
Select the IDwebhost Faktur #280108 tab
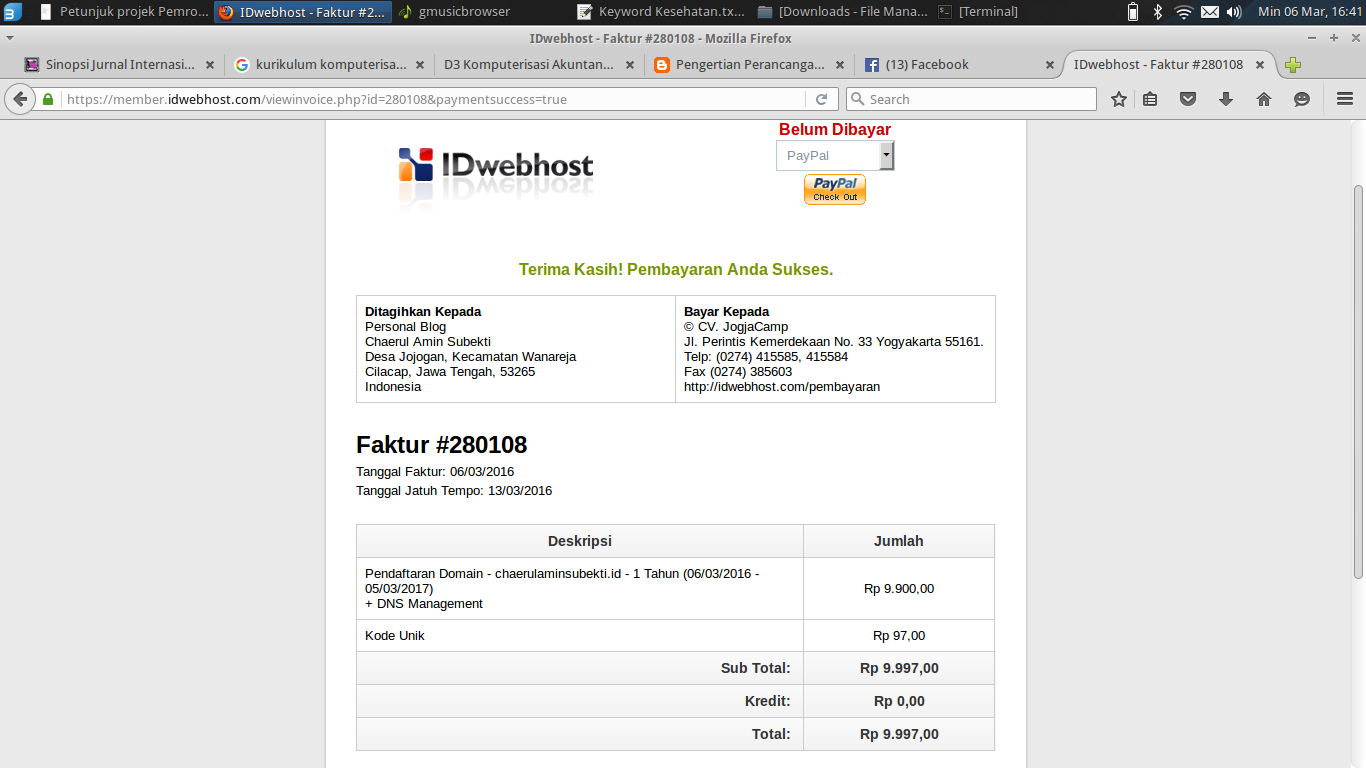click(1168, 65)
